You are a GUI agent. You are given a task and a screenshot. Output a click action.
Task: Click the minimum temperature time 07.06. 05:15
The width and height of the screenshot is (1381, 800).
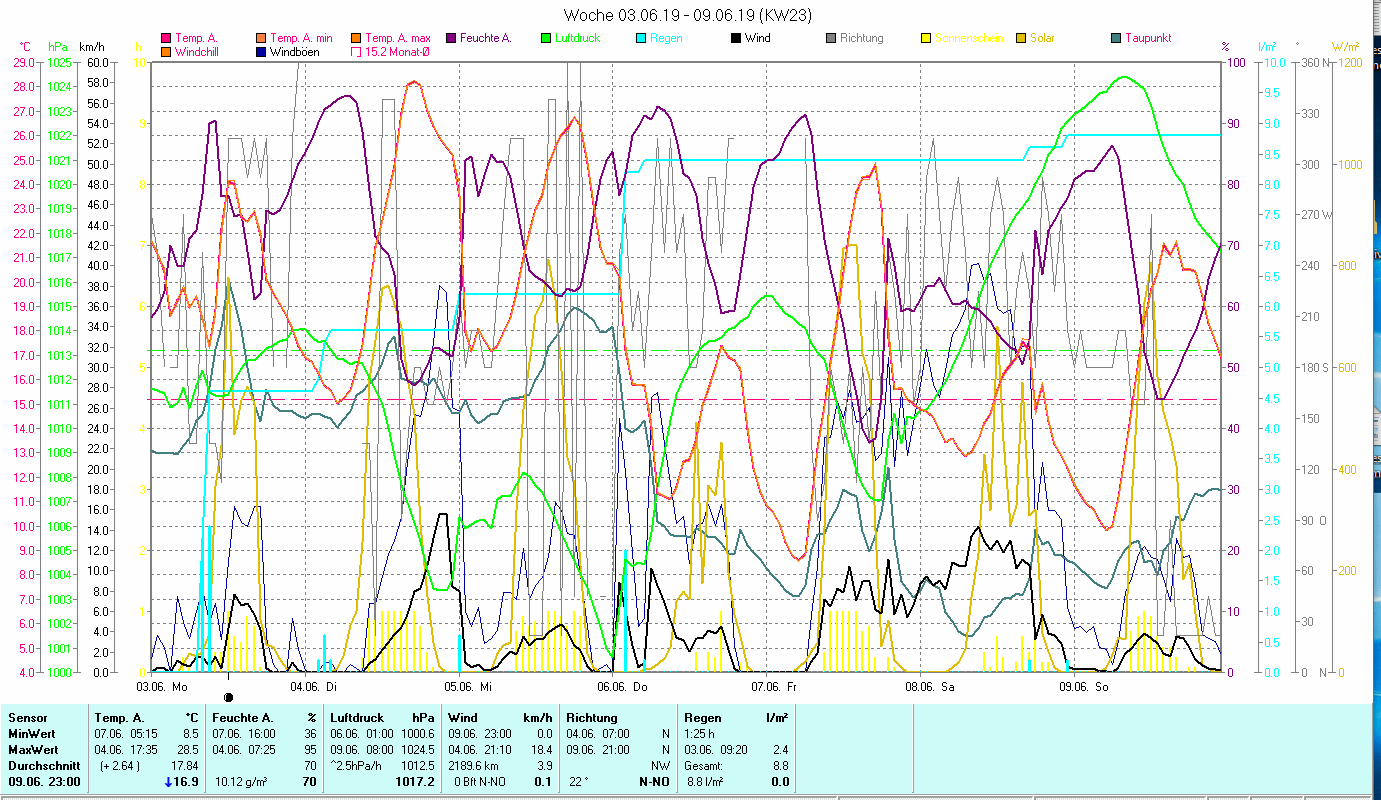126,734
